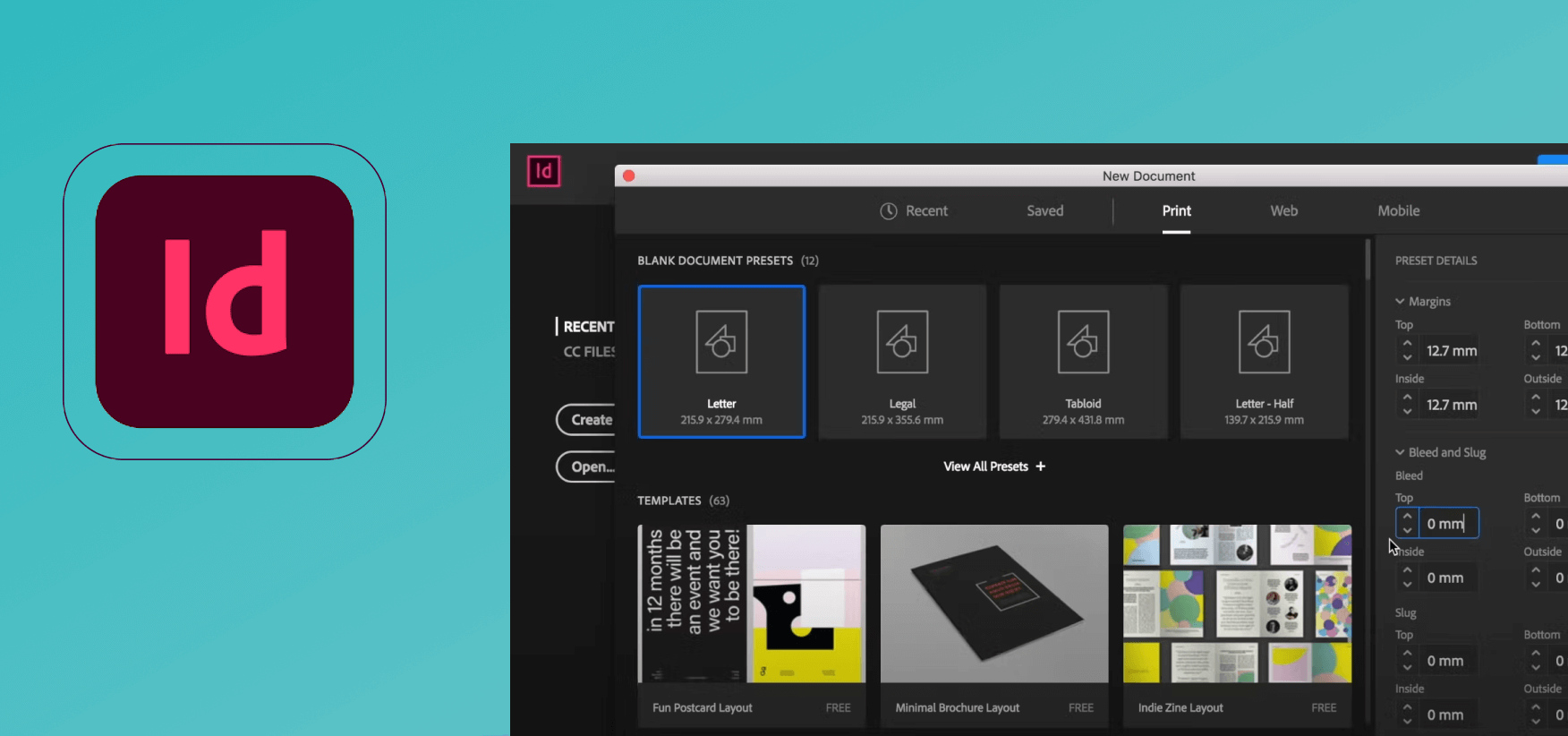
Task: Switch to the Mobile tab
Action: 1398,211
